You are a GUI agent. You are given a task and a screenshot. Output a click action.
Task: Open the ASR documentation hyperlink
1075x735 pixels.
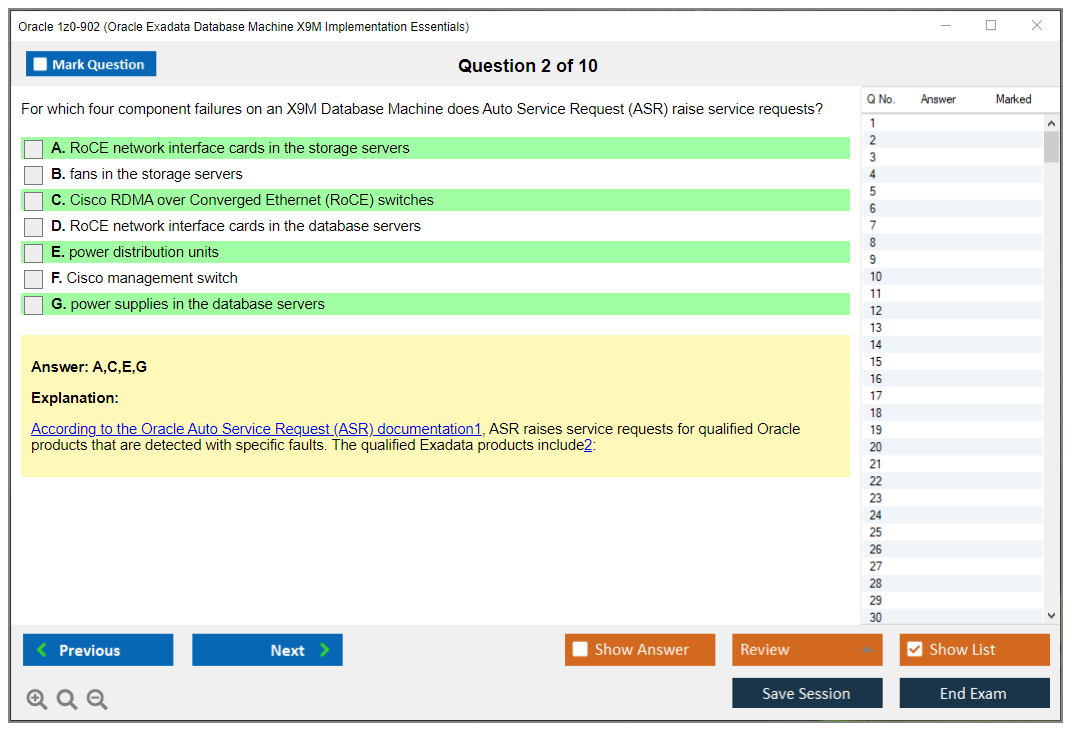[x=254, y=428]
